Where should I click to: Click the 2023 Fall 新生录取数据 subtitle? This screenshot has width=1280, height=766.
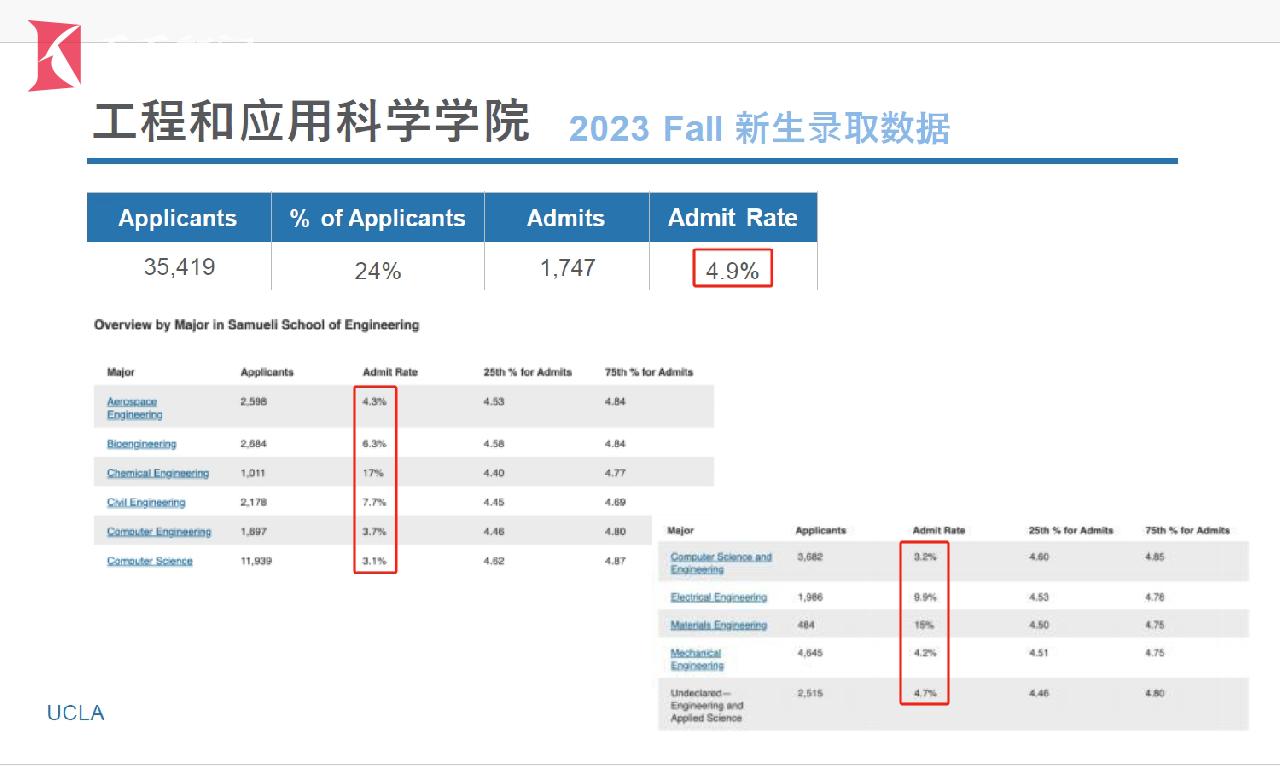[x=759, y=129]
